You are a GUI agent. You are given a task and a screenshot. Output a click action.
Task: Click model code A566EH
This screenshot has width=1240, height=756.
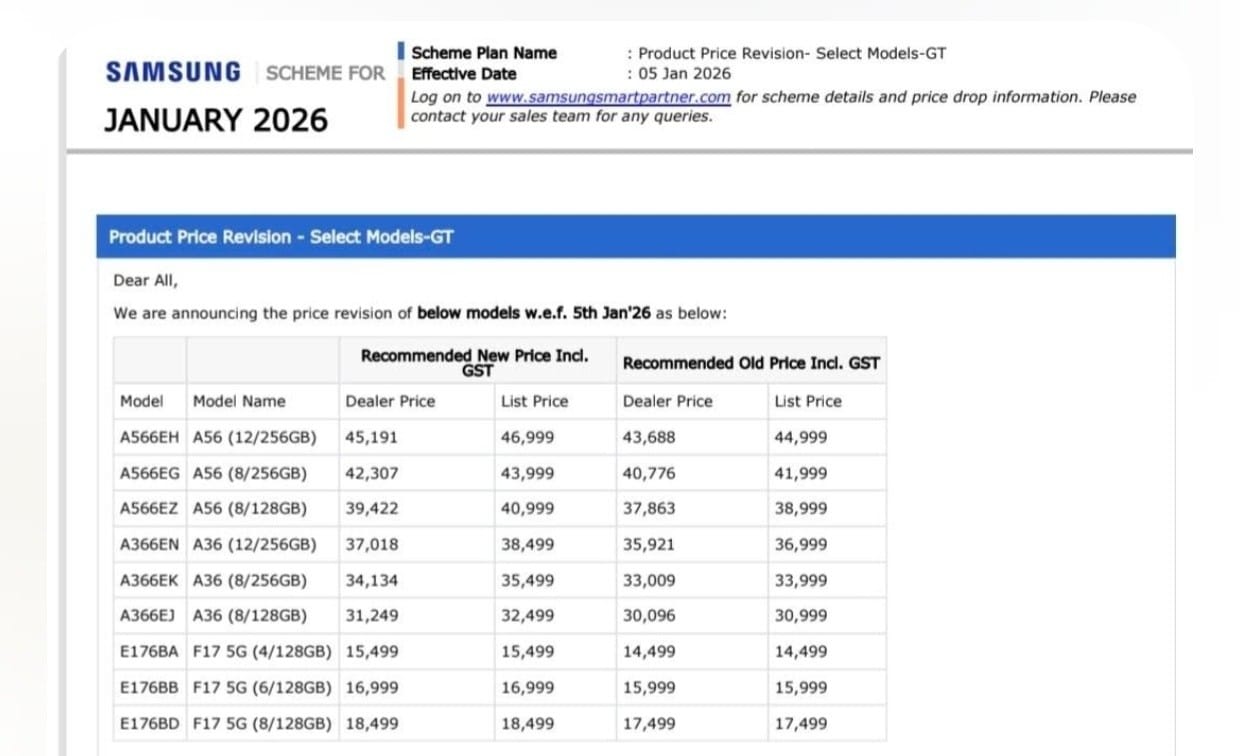pyautogui.click(x=149, y=437)
